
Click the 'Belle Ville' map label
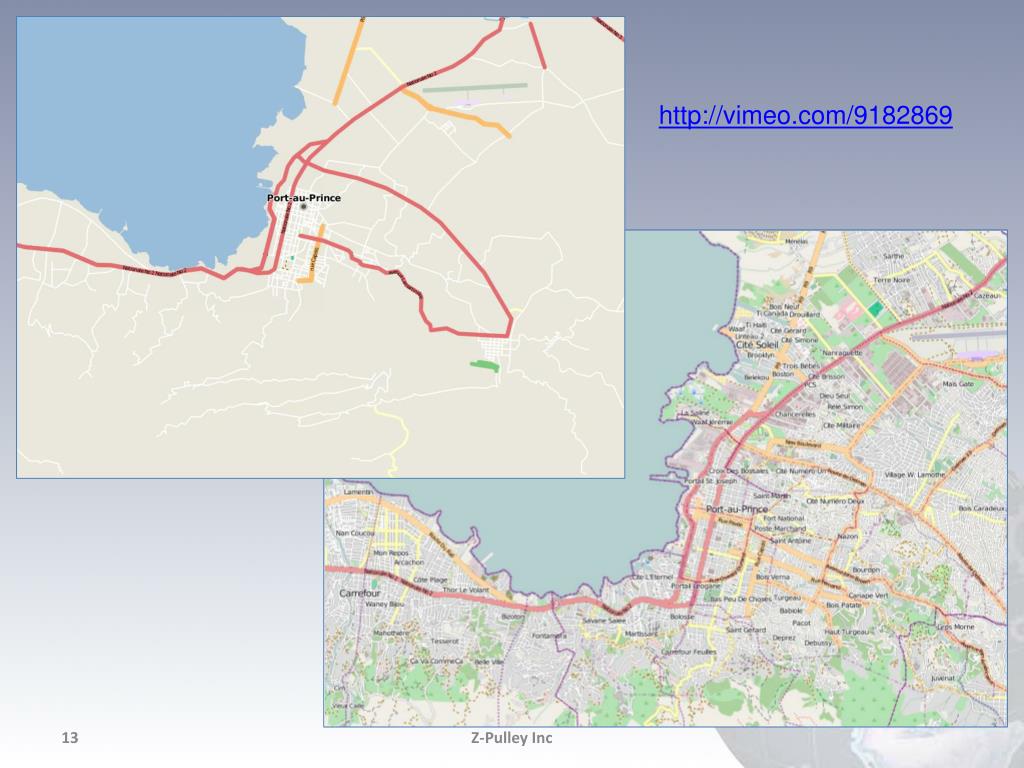click(x=488, y=662)
